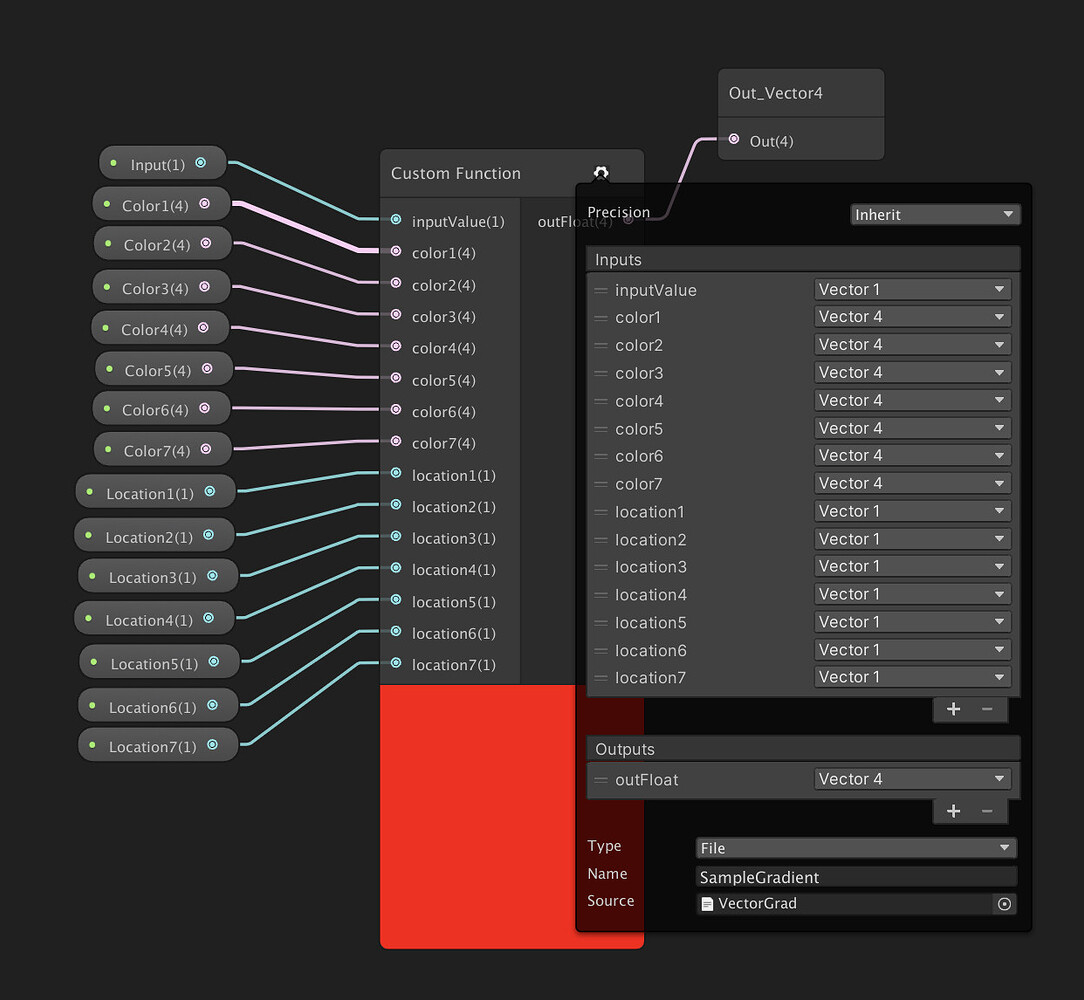Open the location5 Vector 1 type dropdown
The width and height of the screenshot is (1084, 1000).
[911, 621]
